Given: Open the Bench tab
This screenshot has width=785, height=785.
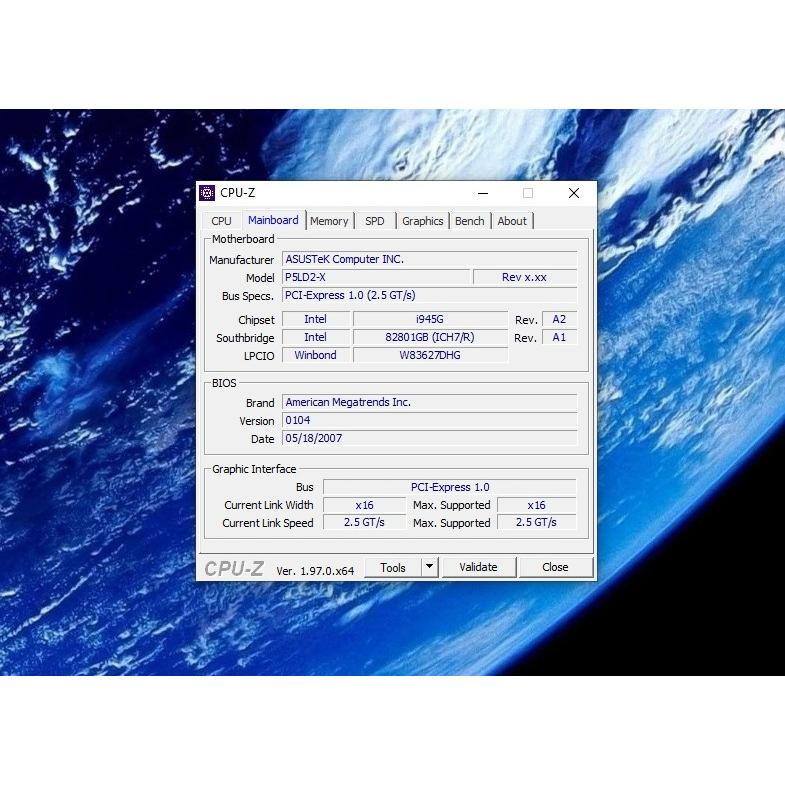Looking at the screenshot, I should 469,221.
